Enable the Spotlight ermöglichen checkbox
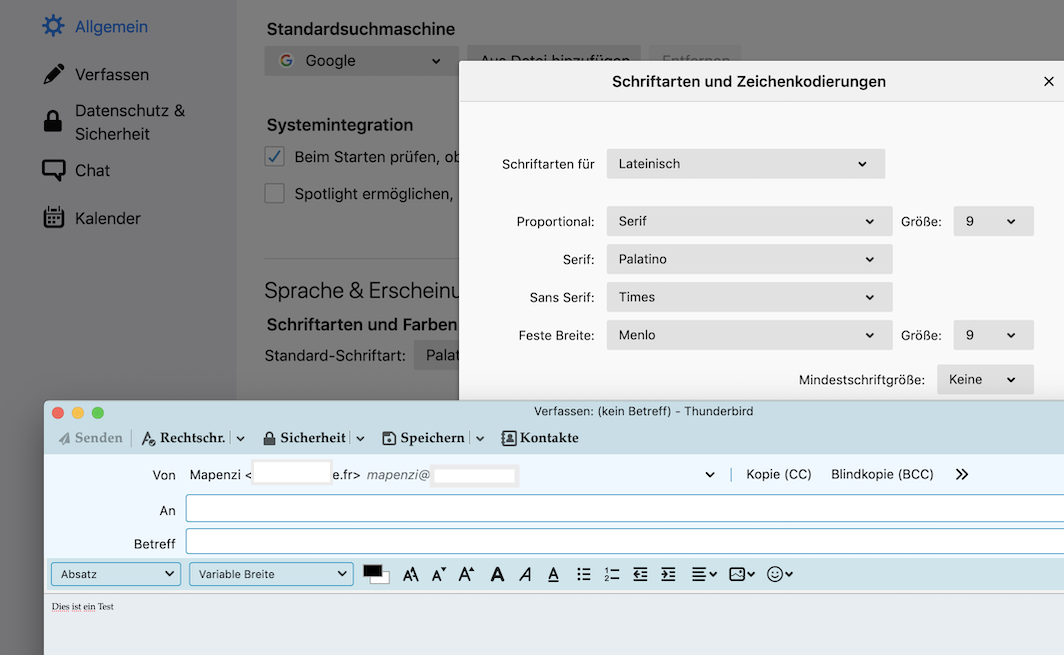Screen dimensions: 1064x655 (x=275, y=193)
